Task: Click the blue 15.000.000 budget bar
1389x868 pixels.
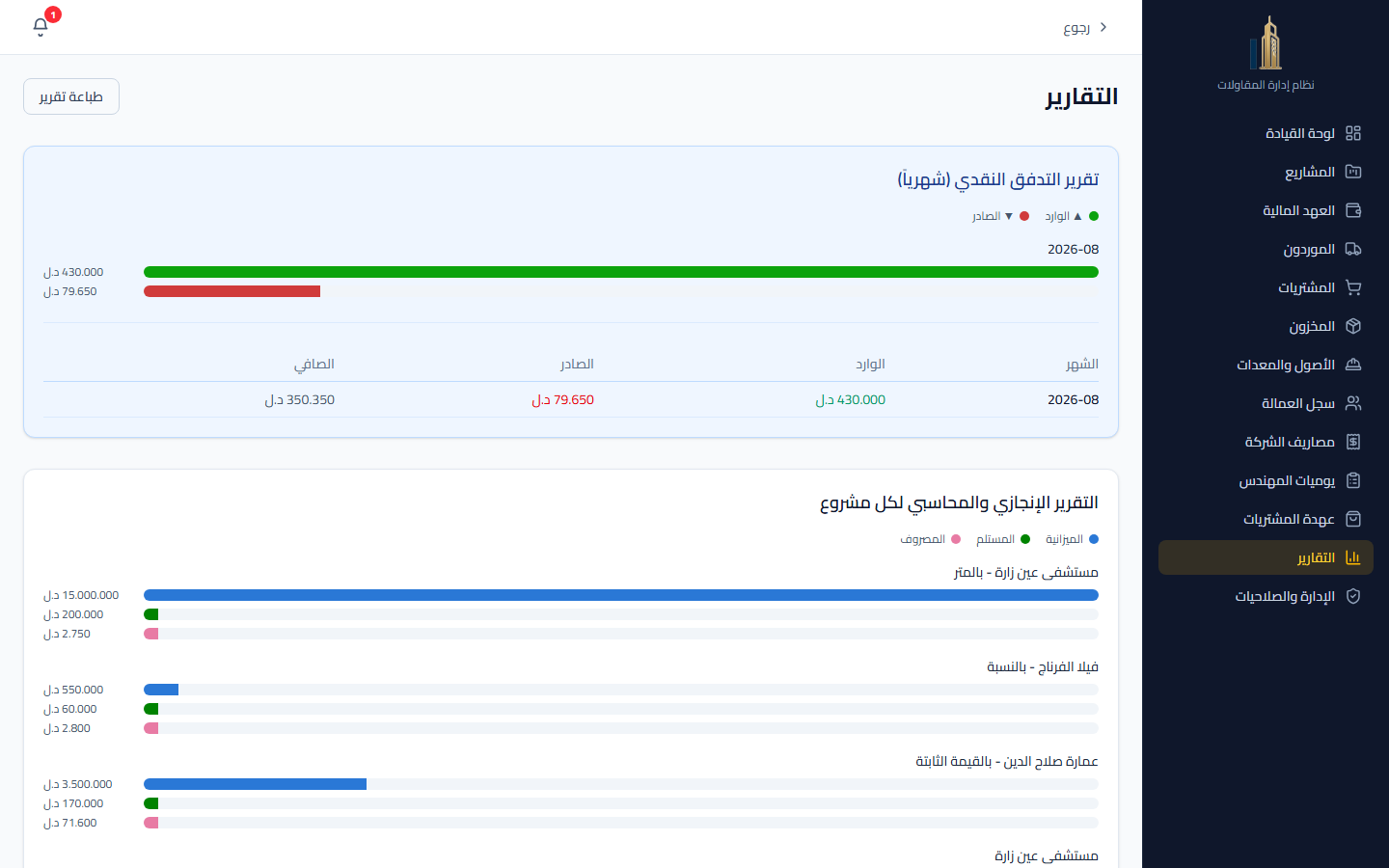Action: [x=621, y=595]
